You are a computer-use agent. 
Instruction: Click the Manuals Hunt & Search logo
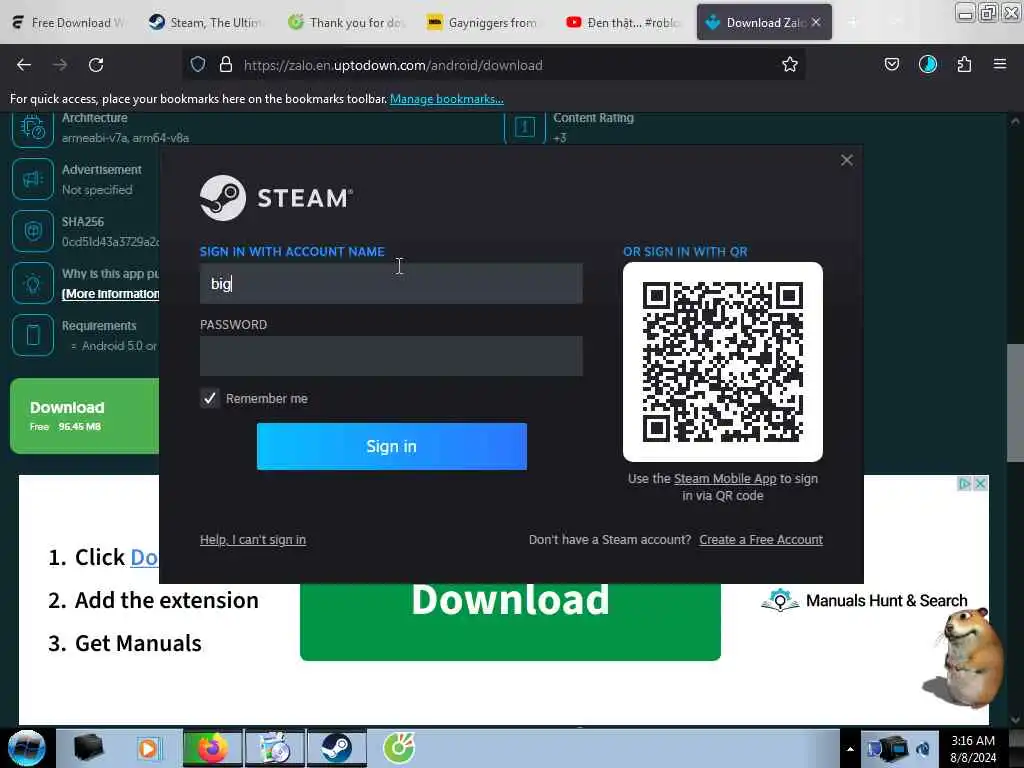864,600
